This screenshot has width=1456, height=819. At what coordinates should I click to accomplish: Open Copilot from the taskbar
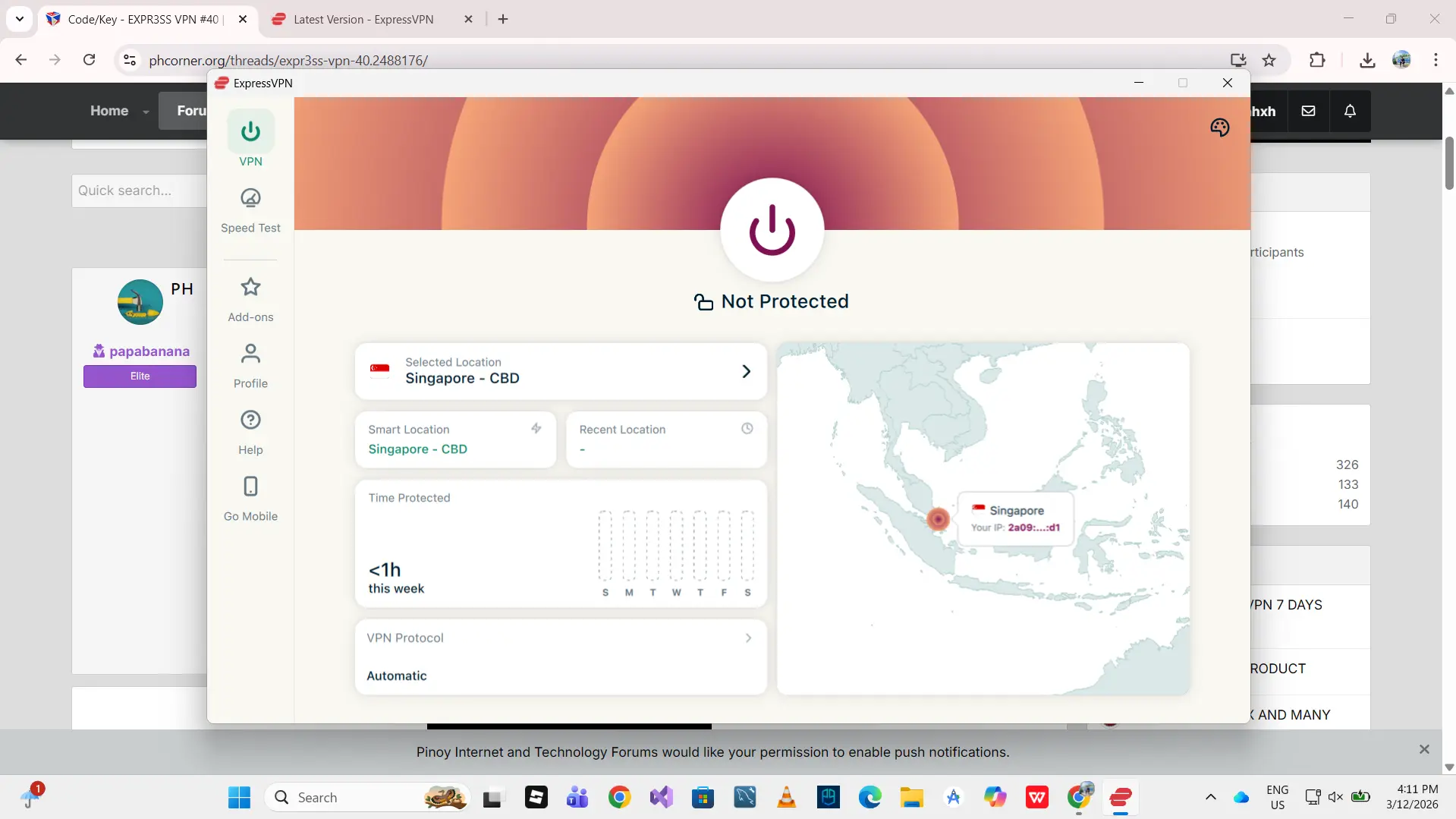995,798
